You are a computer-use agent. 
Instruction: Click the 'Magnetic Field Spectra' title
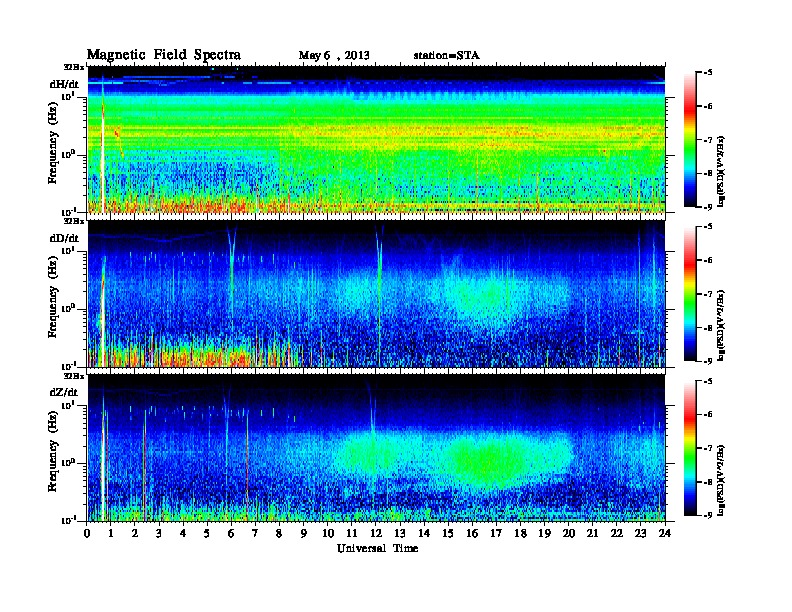(x=164, y=55)
